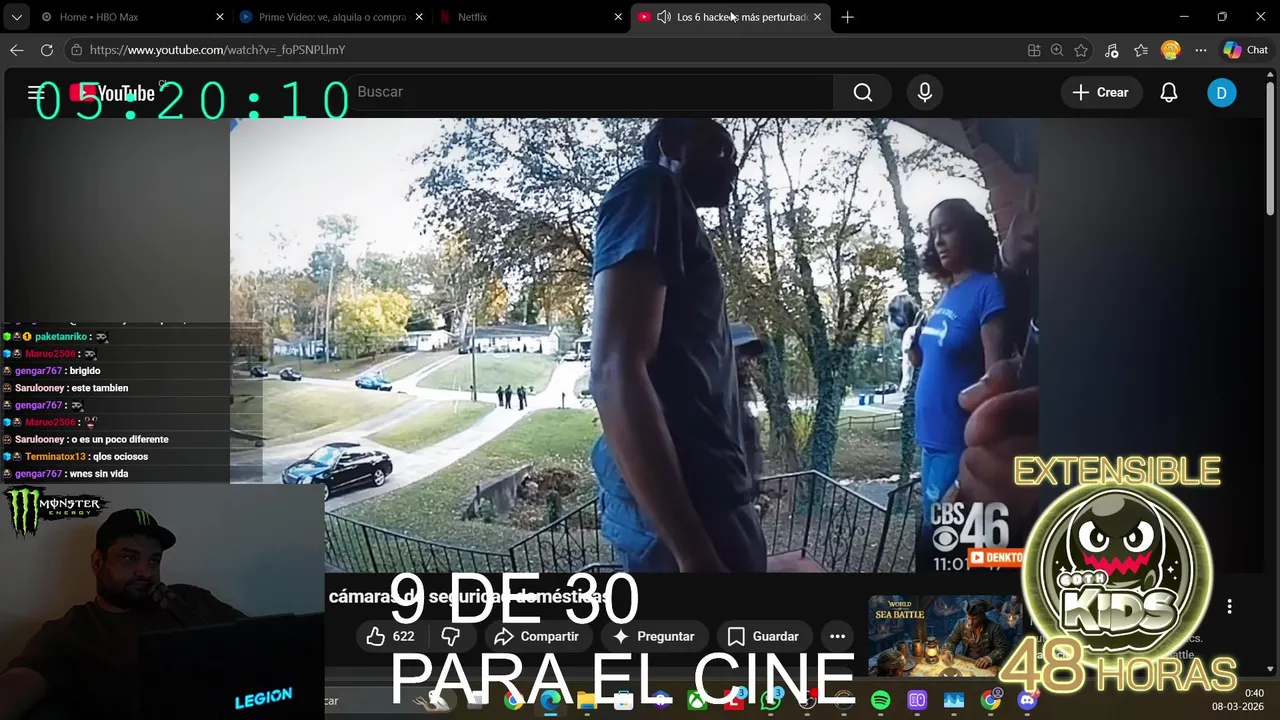Open the Xbox app from the taskbar
The image size is (1280, 720).
coord(697,701)
